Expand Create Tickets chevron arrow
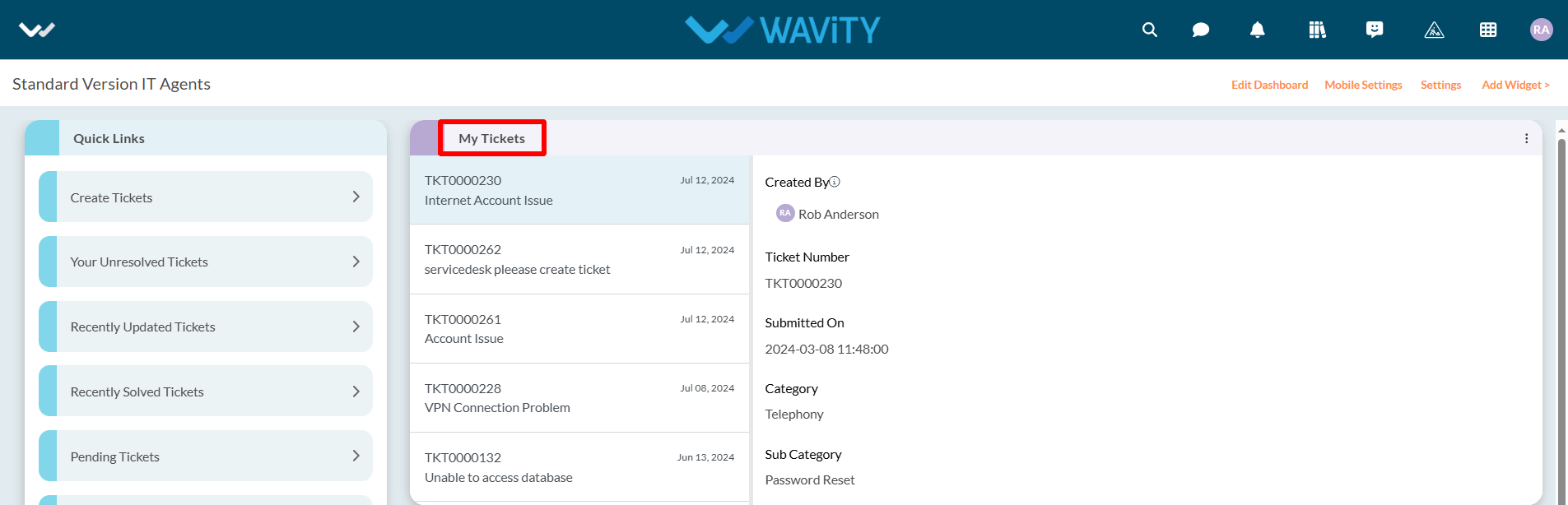1568x505 pixels. 356,197
